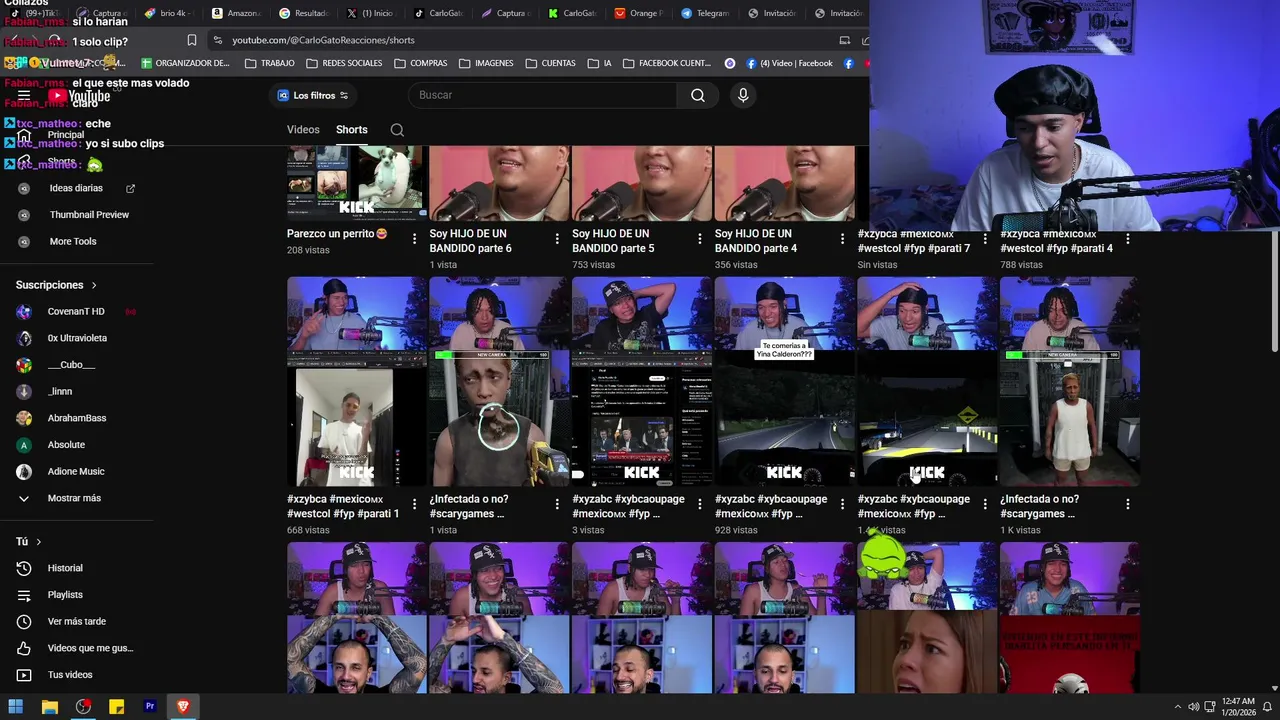Screen dimensions: 1280x720
Task: Switch to Telegram browser tab
Action: [x=705, y=13]
